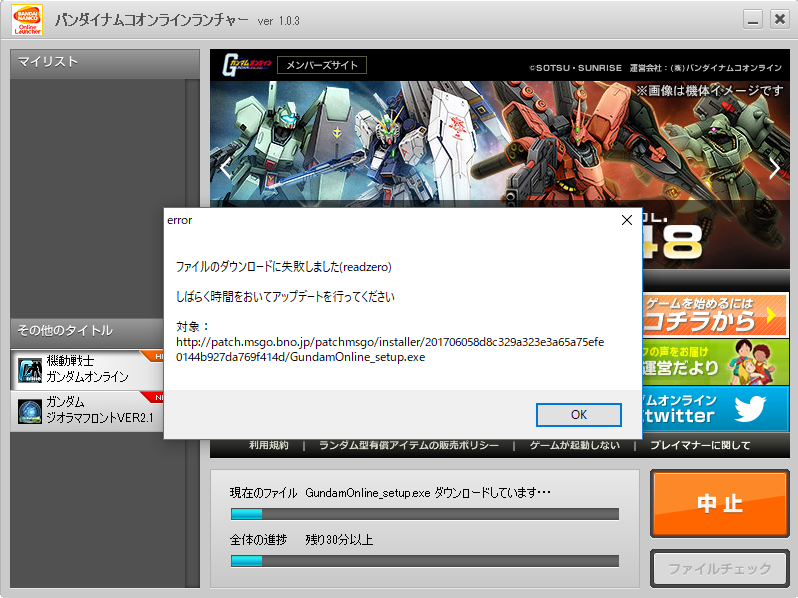Go back with banner left arrow

pyautogui.click(x=225, y=168)
